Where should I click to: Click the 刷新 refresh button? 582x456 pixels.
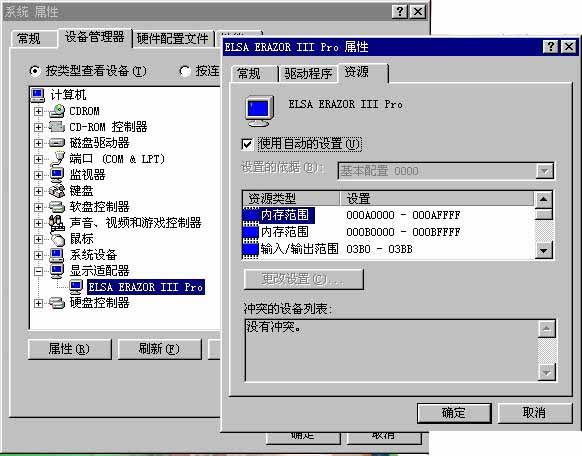point(159,349)
